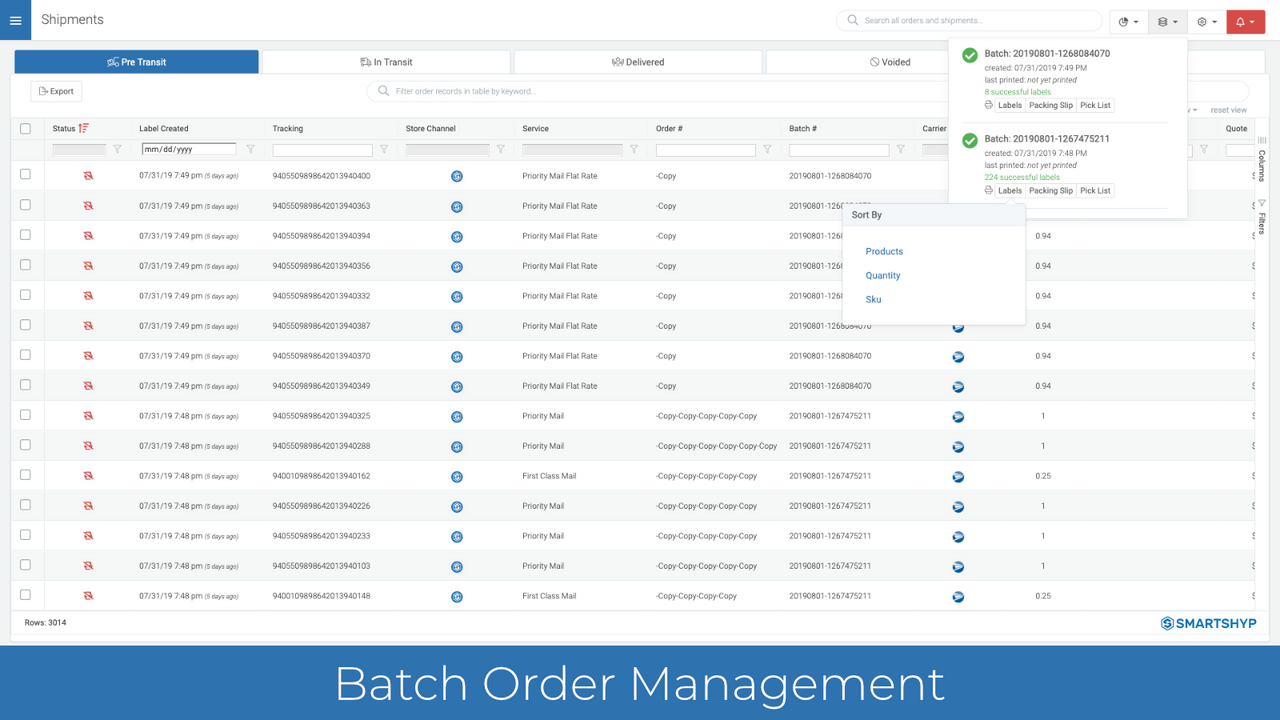
Task: Switch to the In Transit tab
Action: 385,61
